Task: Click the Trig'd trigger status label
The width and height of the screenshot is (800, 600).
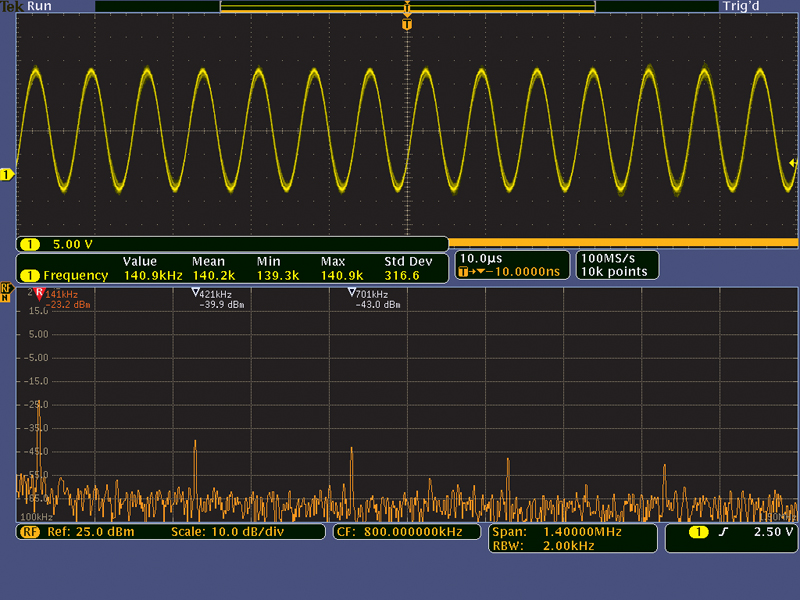Action: pos(740,6)
